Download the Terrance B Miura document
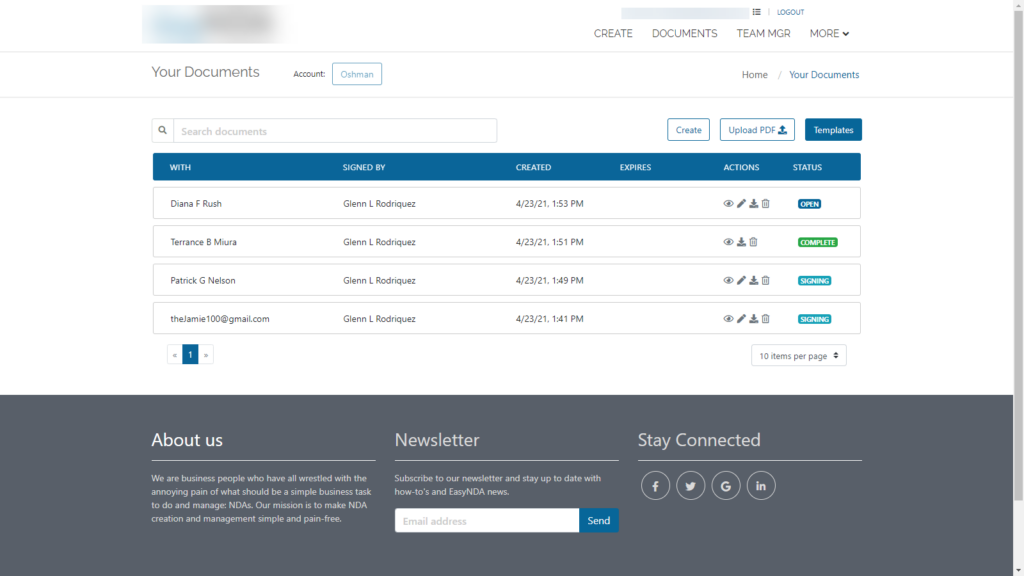 (741, 241)
